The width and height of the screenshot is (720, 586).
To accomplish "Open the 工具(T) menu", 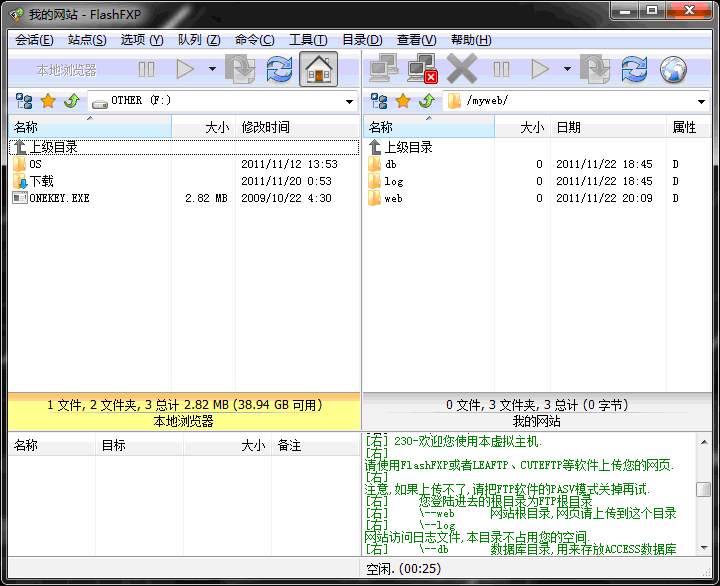I will click(x=308, y=40).
